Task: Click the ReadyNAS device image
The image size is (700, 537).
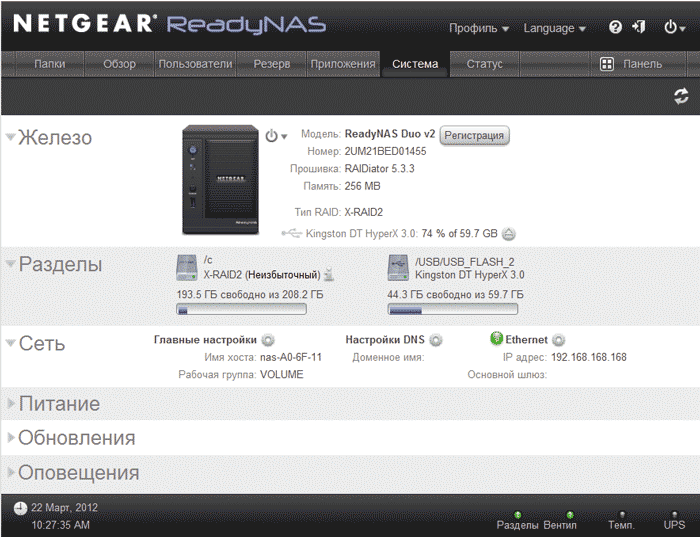Action: pos(221,180)
